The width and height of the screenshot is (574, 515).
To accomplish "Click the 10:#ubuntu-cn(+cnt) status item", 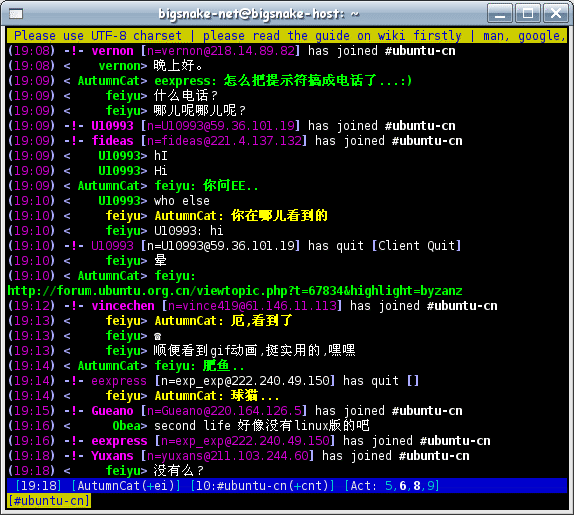I will pyautogui.click(x=262, y=486).
